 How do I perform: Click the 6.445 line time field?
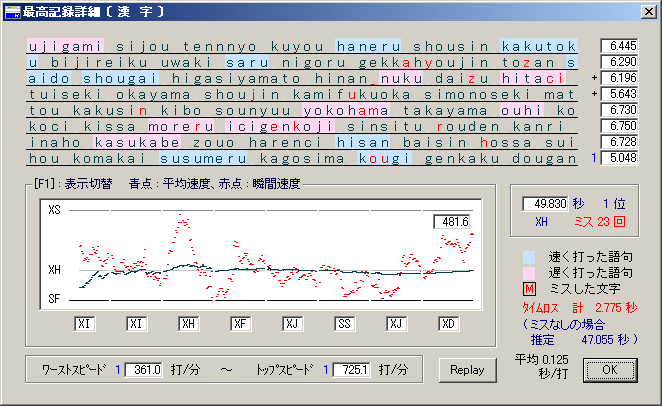click(620, 46)
